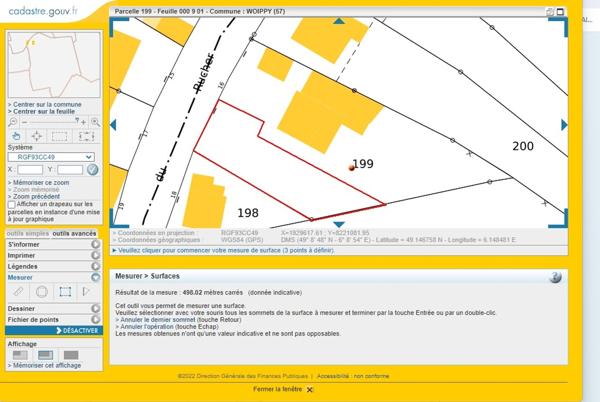This screenshot has width=600, height=402.
Task: Pan map toward top-left corner bracket
Action: click(117, 25)
